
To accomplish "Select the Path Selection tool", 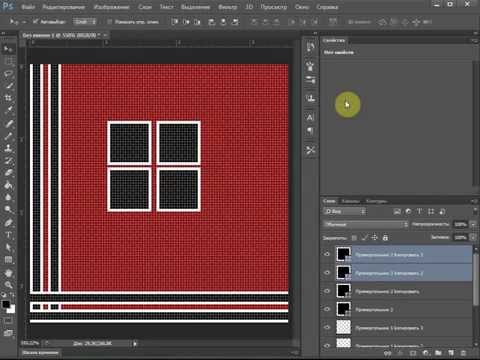I will [8, 247].
